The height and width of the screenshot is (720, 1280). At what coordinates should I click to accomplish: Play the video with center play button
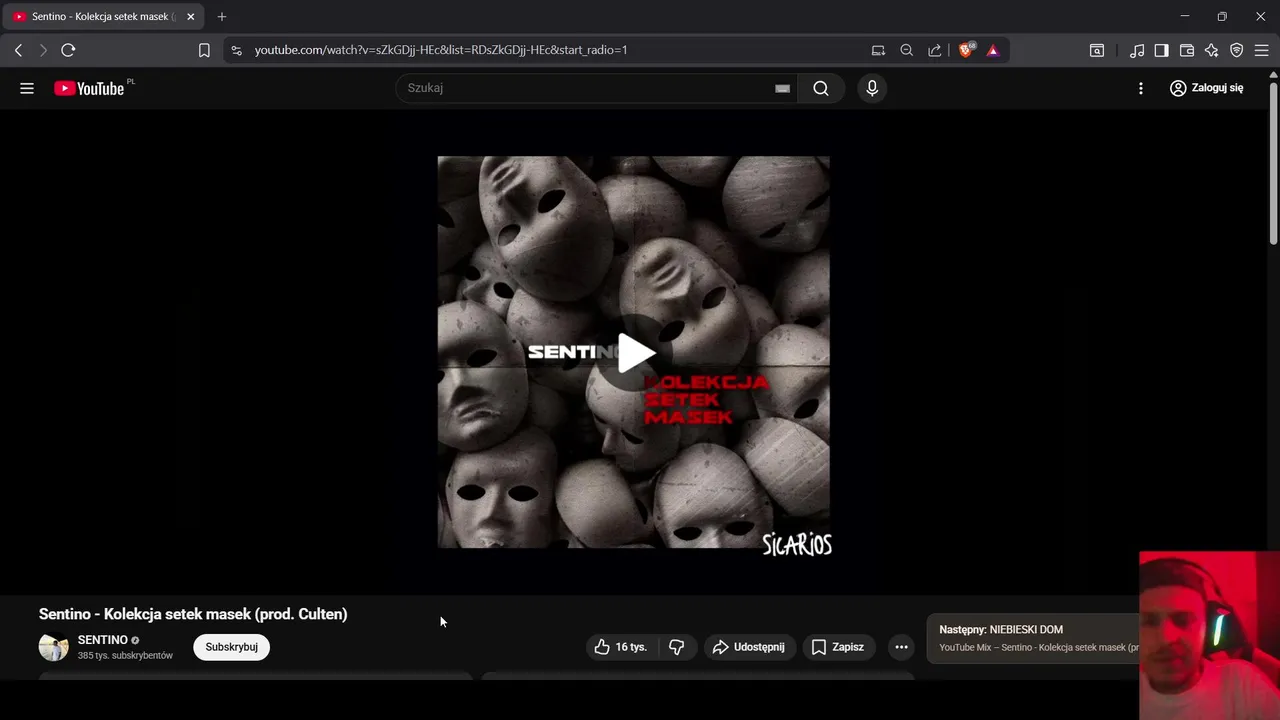(634, 352)
